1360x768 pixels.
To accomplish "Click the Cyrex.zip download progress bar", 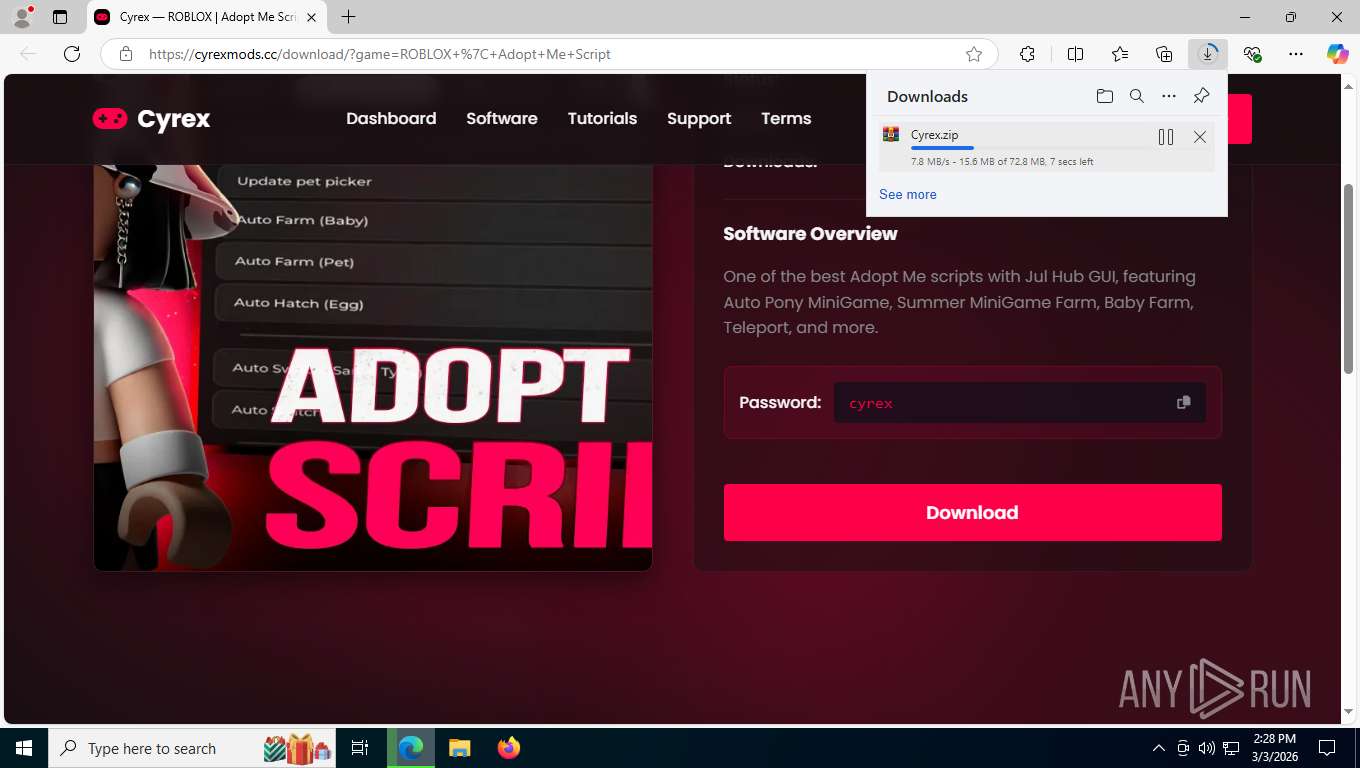I will pyautogui.click(x=1030, y=149).
